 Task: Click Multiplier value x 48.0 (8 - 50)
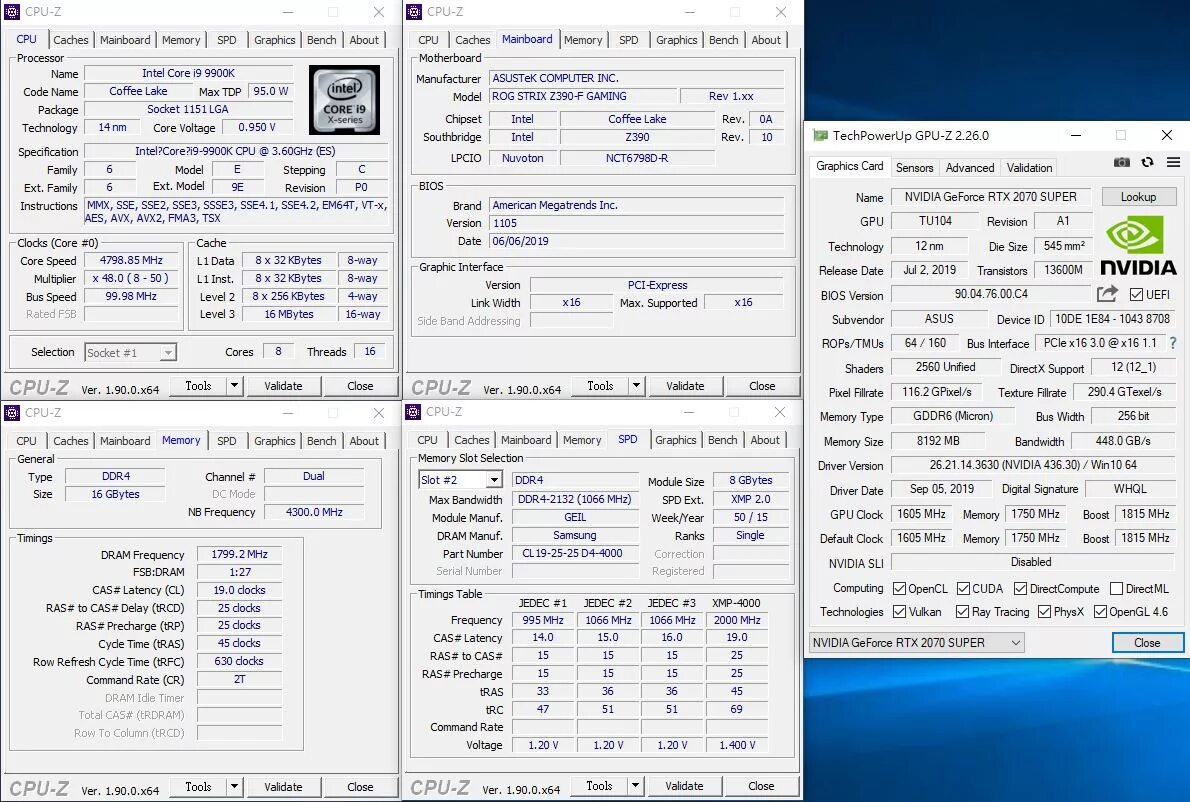tap(131, 278)
